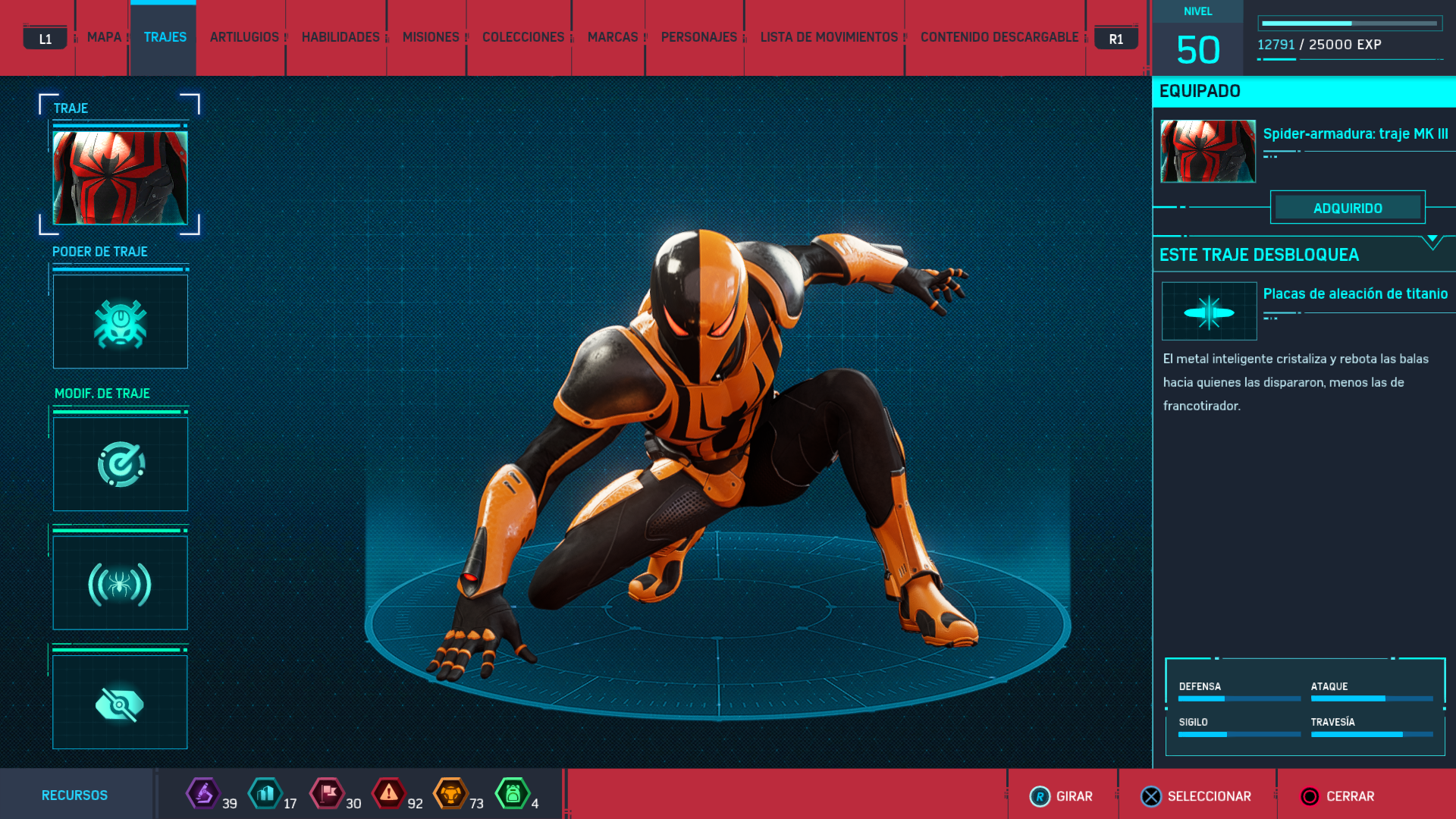Select the Traje suit thumbnail
The width and height of the screenshot is (1456, 819).
point(120,177)
